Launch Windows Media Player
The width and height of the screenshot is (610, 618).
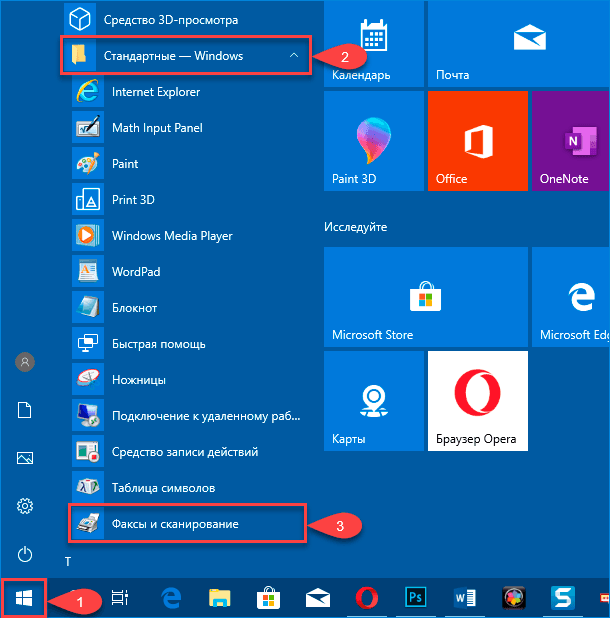pos(171,236)
